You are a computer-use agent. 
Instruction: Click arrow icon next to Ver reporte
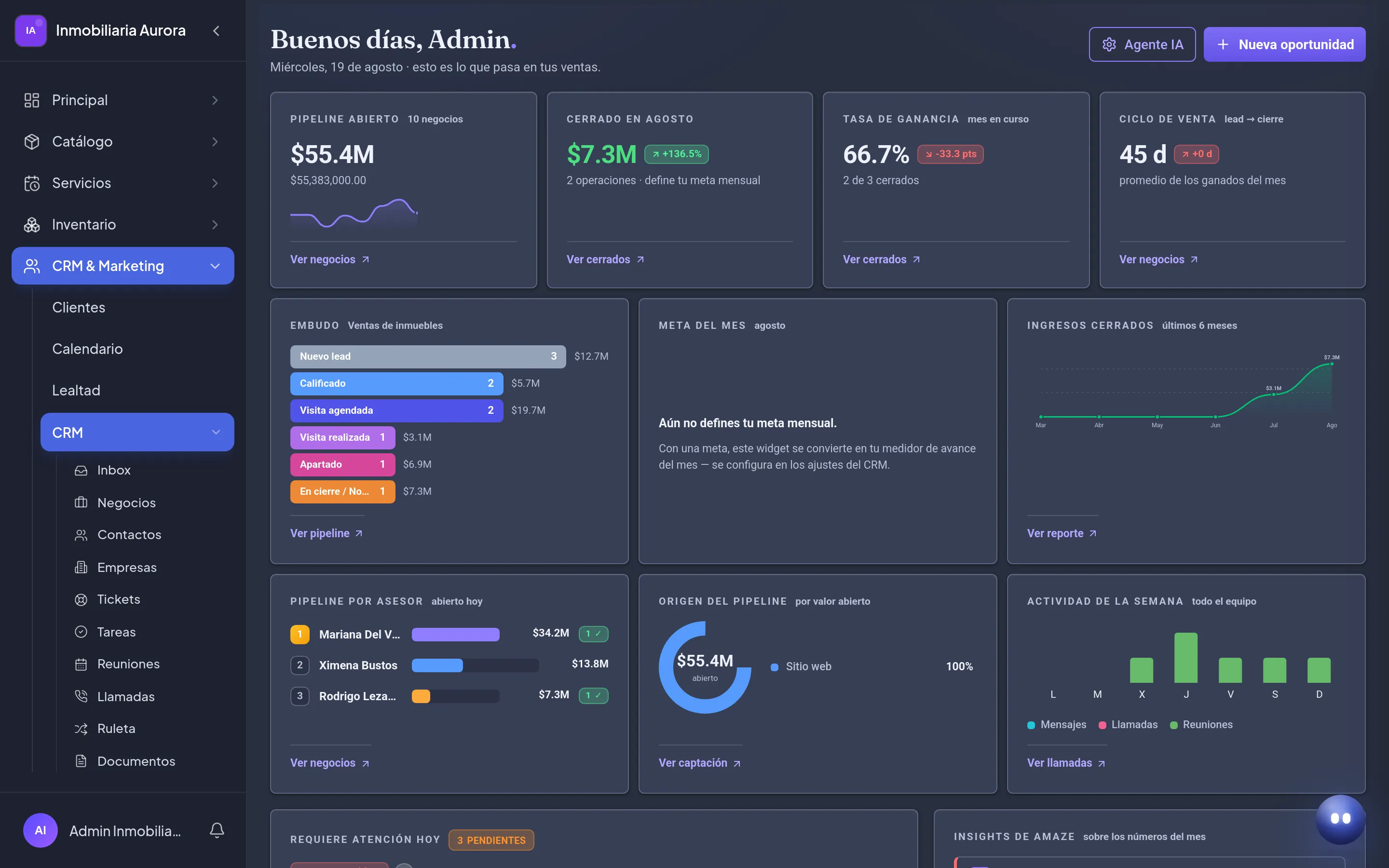pos(1093,533)
